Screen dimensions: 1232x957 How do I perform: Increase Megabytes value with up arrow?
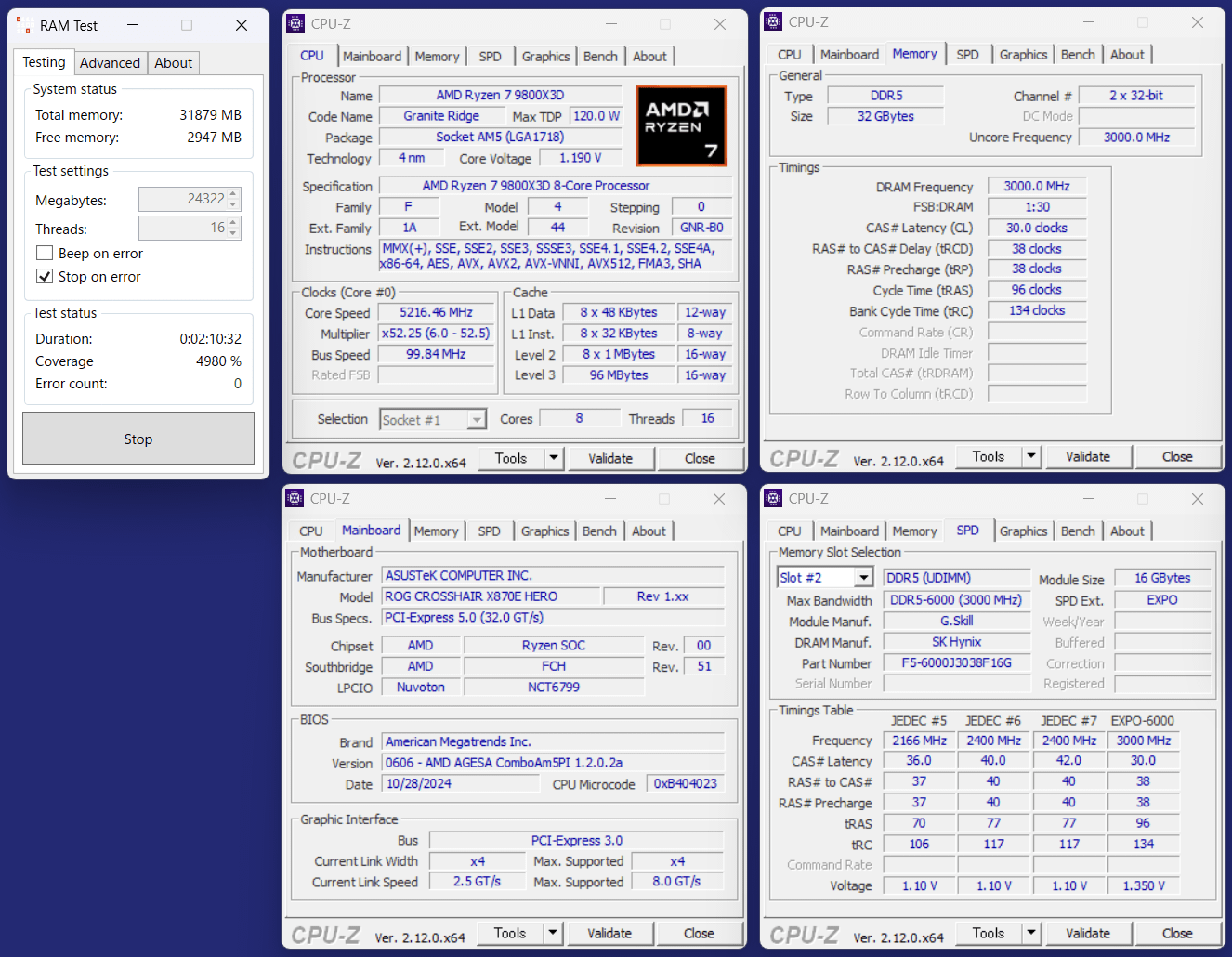233,194
